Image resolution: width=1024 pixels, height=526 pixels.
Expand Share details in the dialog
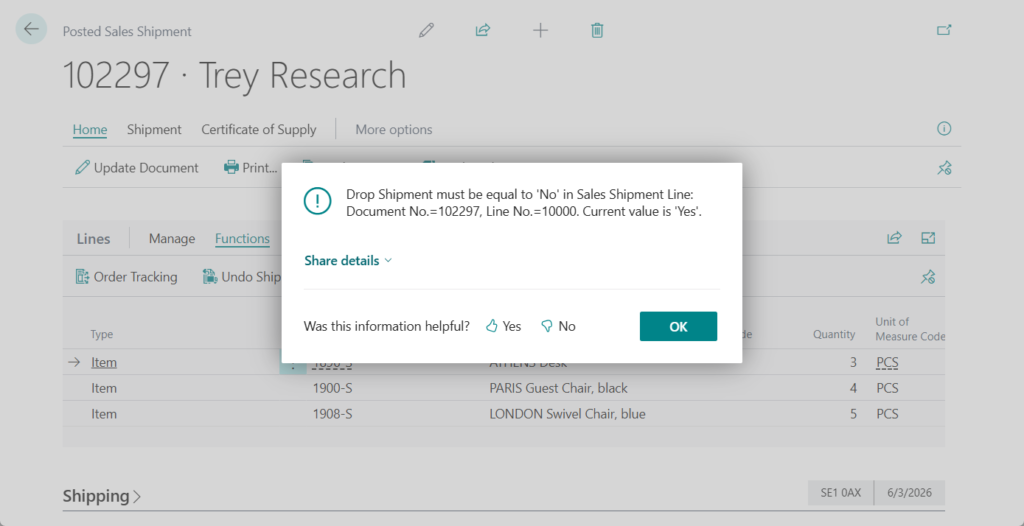348,260
